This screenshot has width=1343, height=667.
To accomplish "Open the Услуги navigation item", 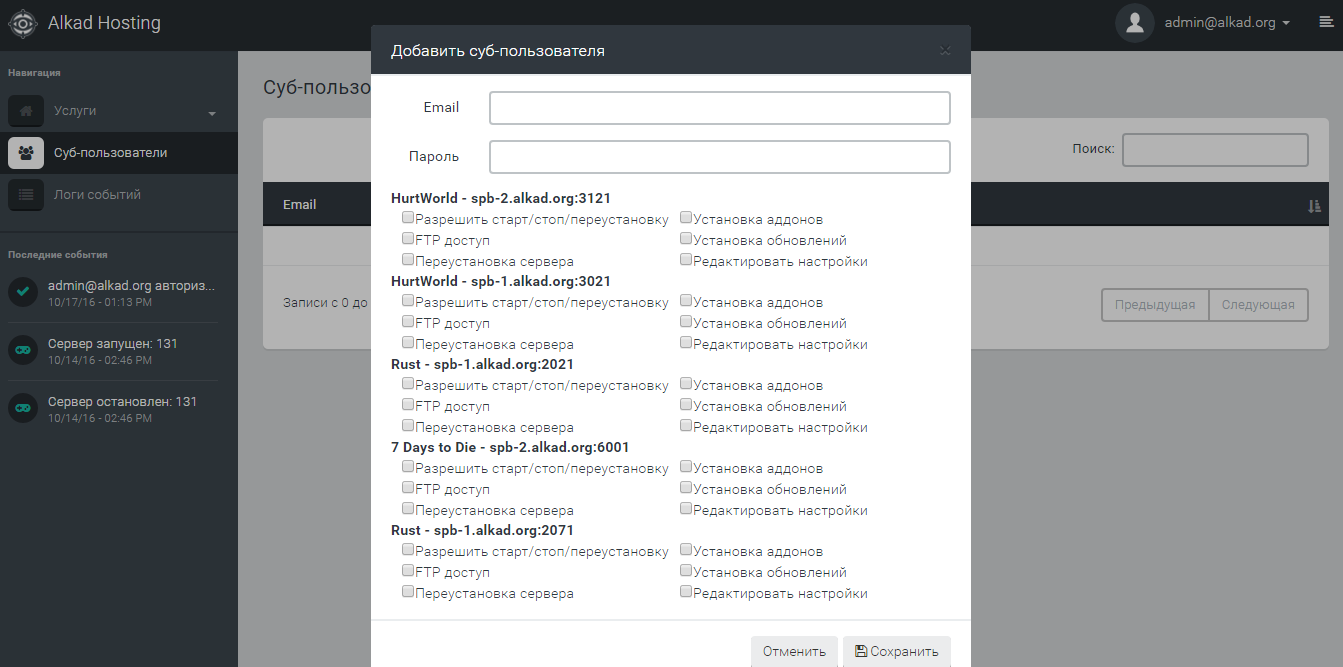I will tap(119, 111).
